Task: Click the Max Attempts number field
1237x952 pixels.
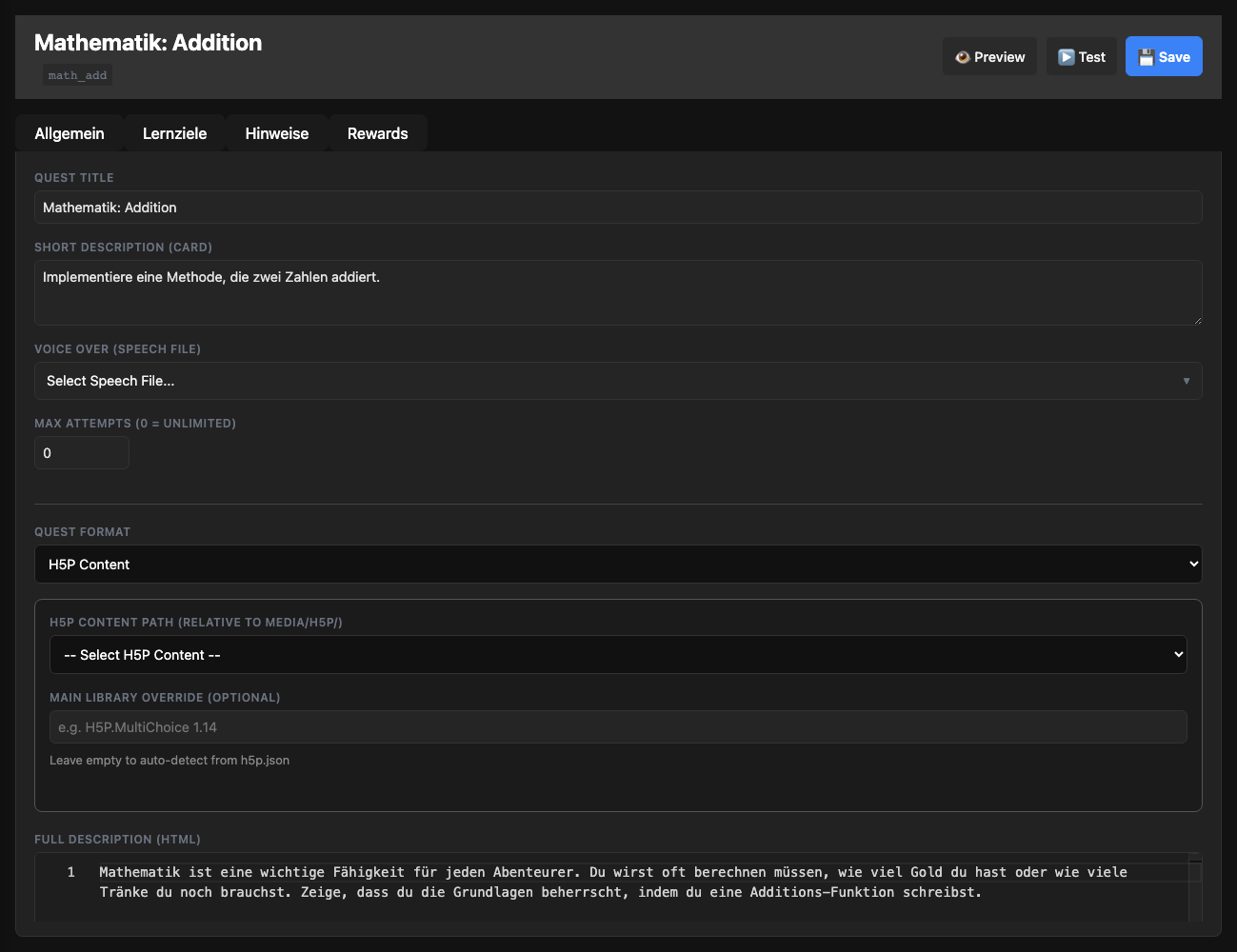Action: point(81,452)
